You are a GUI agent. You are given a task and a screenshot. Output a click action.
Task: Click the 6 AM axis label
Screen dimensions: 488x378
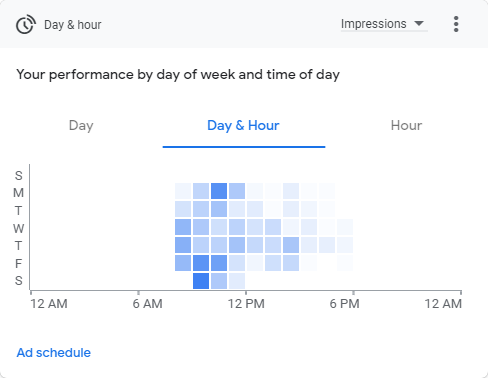point(147,304)
